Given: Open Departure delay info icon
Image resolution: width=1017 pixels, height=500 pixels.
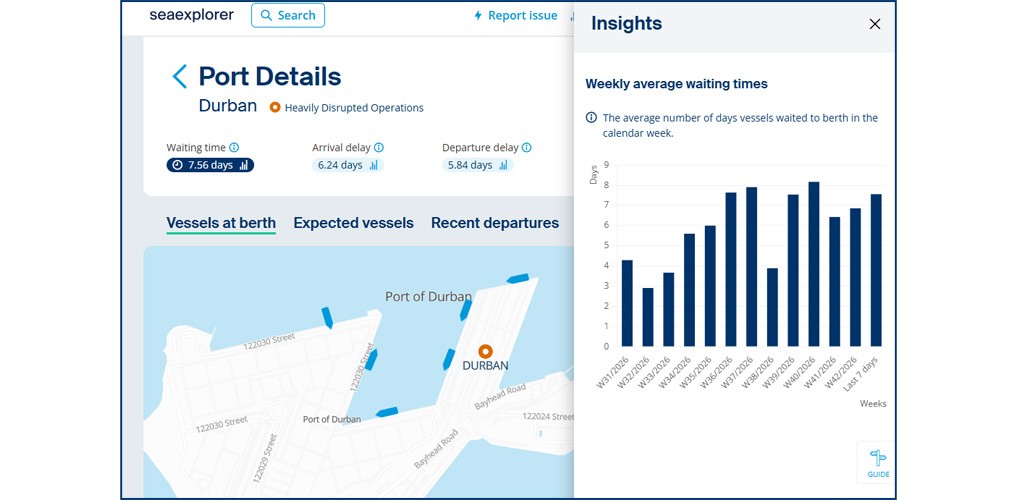Looking at the screenshot, I should coord(527,148).
